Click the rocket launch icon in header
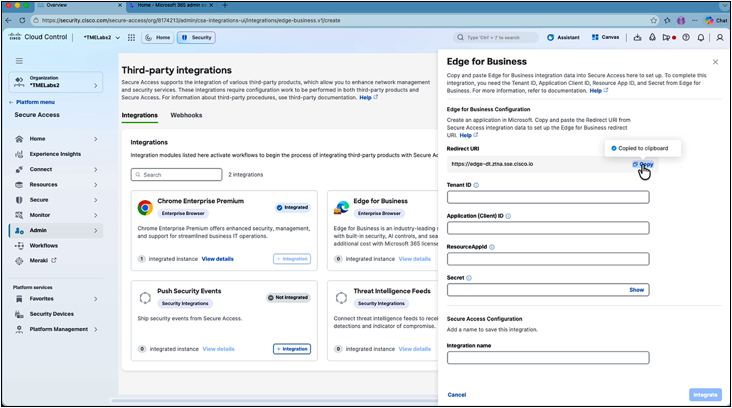This screenshot has width=732, height=408. click(652, 37)
